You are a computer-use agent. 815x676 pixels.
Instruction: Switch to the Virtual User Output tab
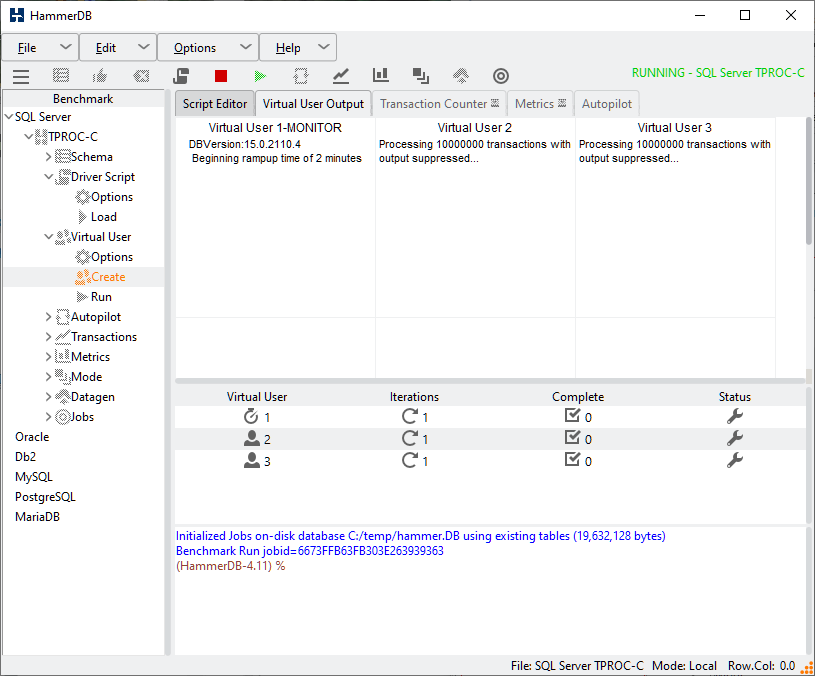(313, 104)
